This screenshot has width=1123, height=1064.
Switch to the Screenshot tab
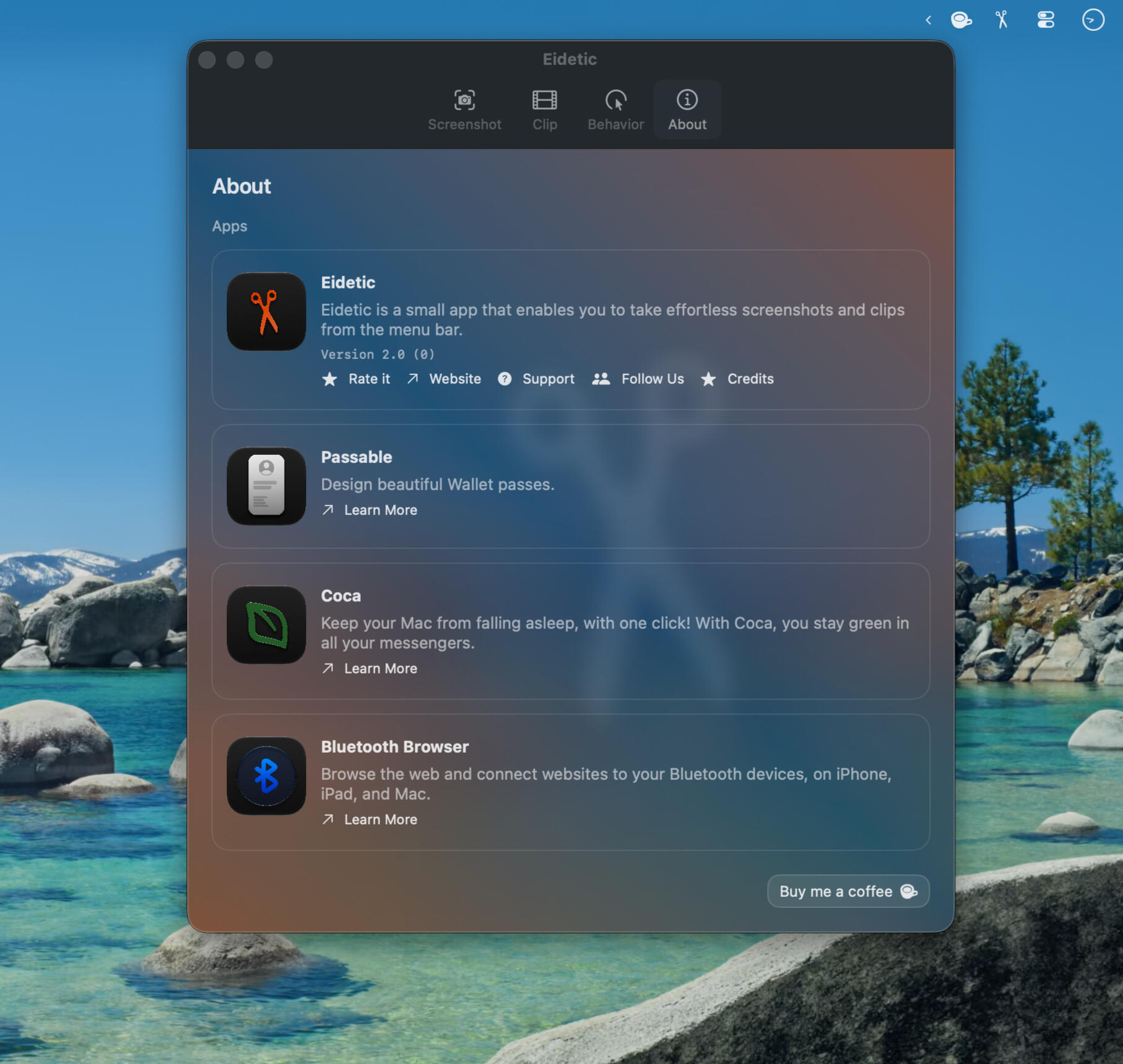464,110
